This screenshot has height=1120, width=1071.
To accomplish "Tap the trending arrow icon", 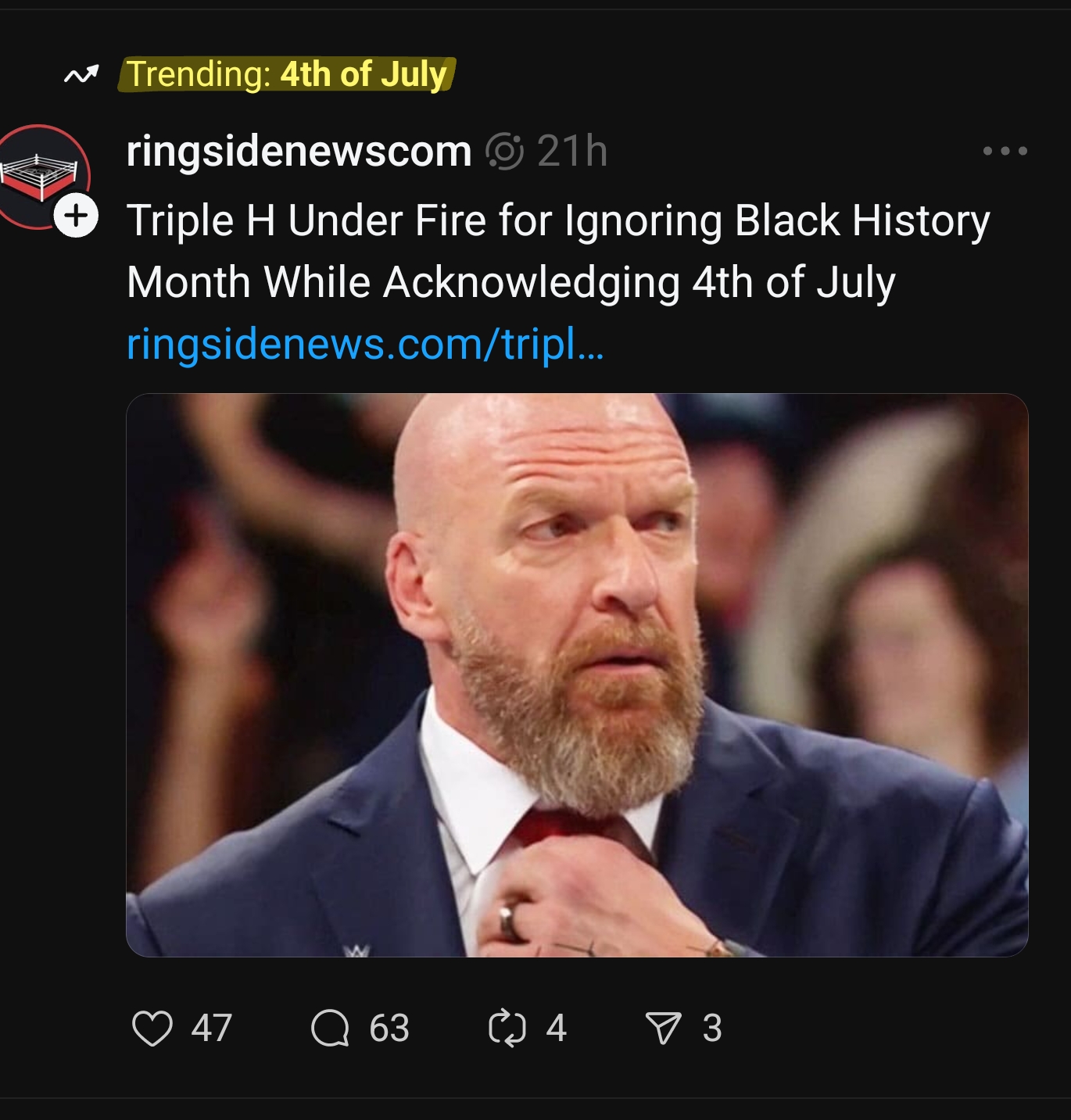I will (x=81, y=75).
